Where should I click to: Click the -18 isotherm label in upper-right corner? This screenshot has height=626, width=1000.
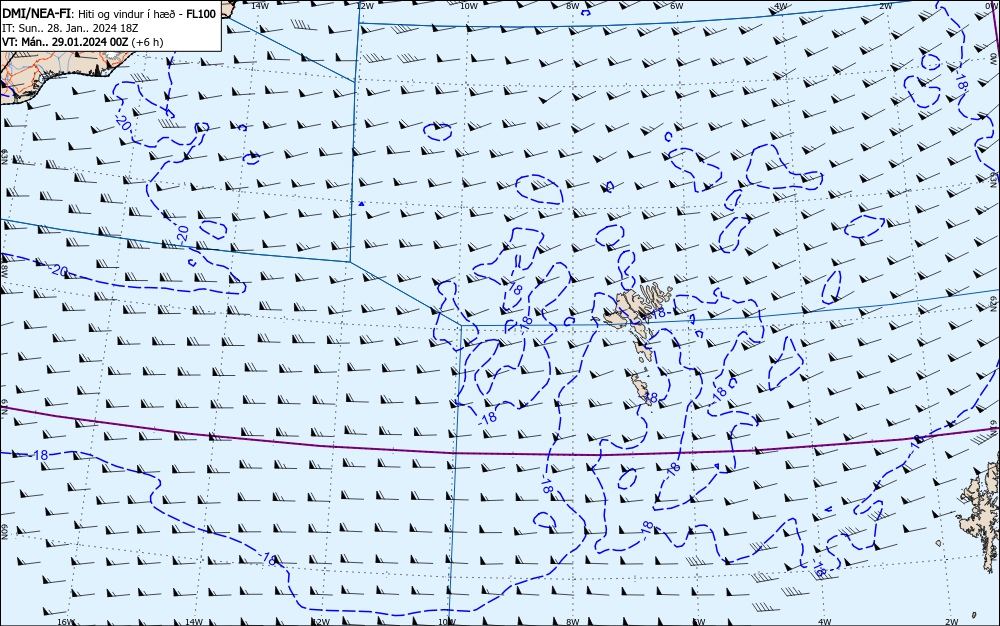click(960, 80)
